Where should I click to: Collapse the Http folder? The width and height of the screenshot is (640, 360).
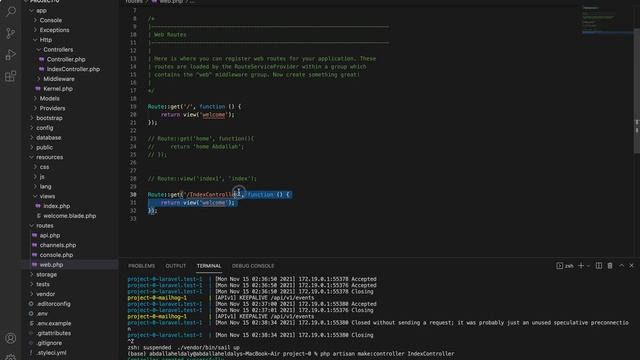[35, 40]
